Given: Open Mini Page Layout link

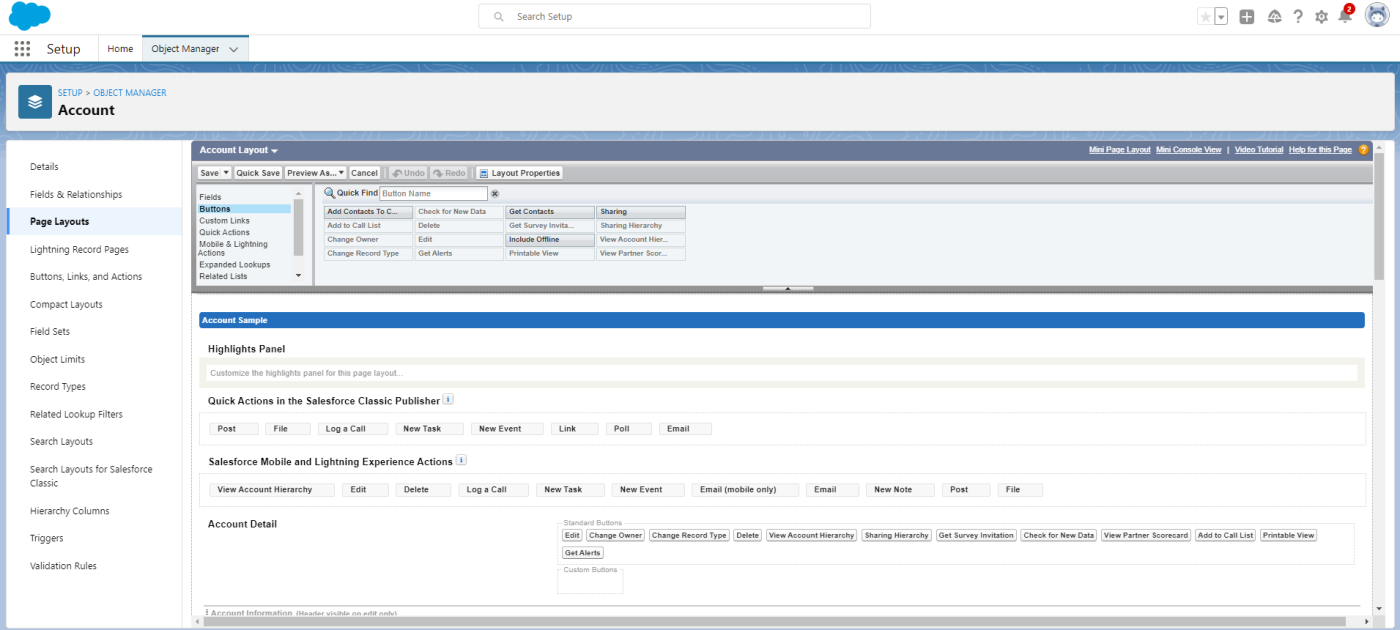Looking at the screenshot, I should (x=1120, y=150).
